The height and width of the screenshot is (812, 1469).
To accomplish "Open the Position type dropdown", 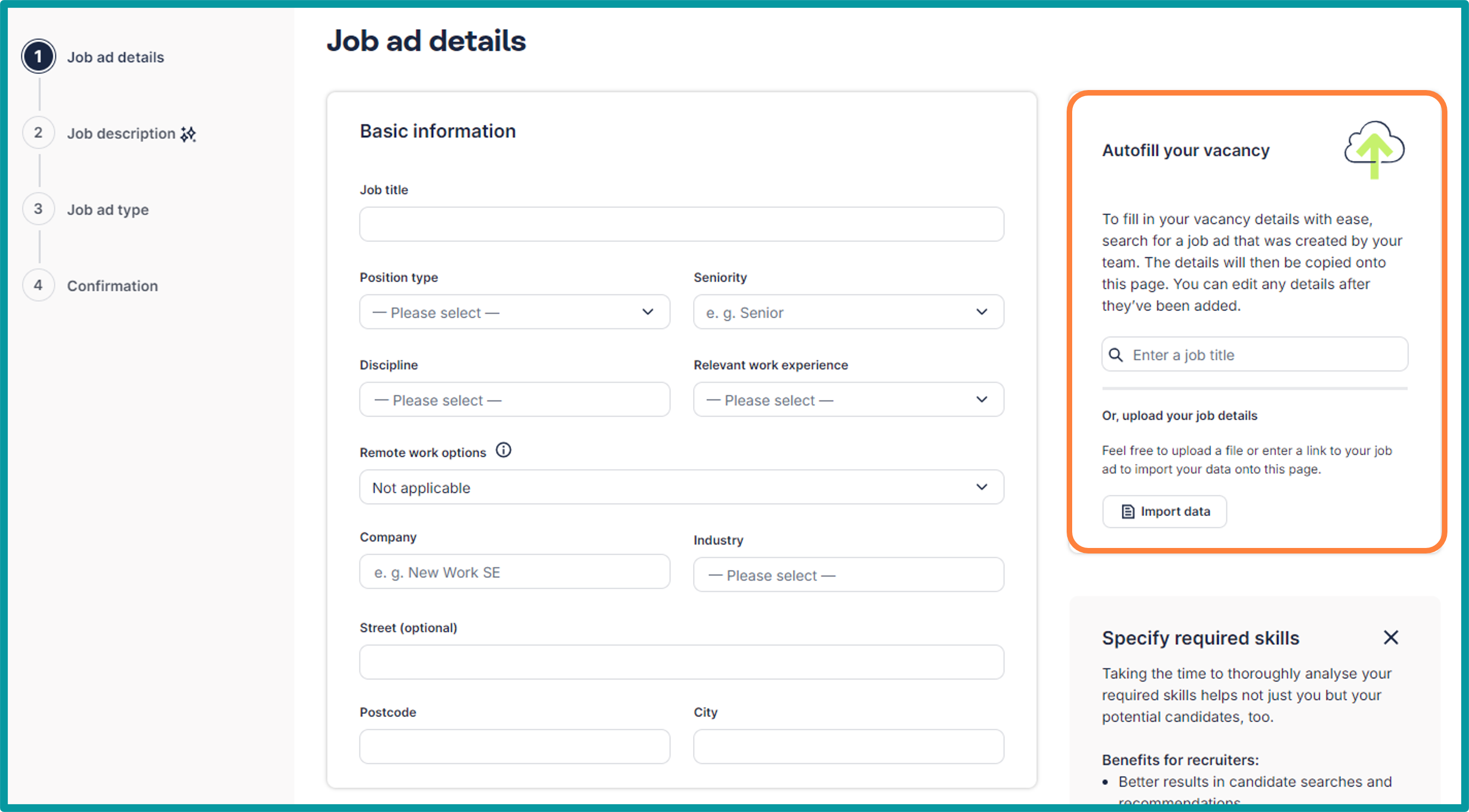I will pyautogui.click(x=514, y=312).
